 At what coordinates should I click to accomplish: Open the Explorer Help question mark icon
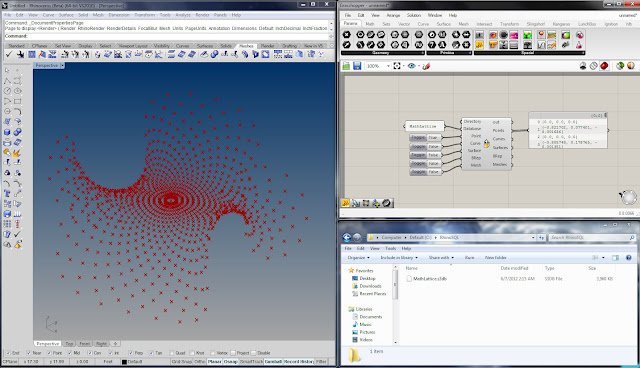pos(629,257)
